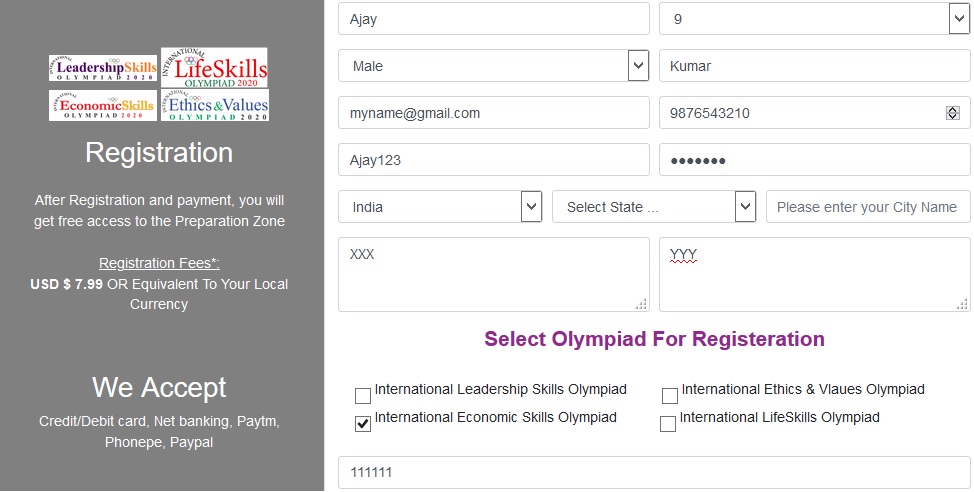974x492 pixels.
Task: Click the Ethics & Values Olympiad logo
Action: tap(214, 105)
